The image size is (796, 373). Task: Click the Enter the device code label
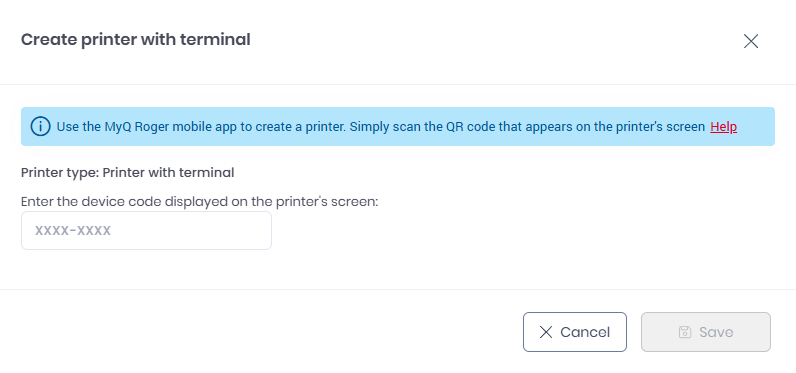[x=200, y=201]
